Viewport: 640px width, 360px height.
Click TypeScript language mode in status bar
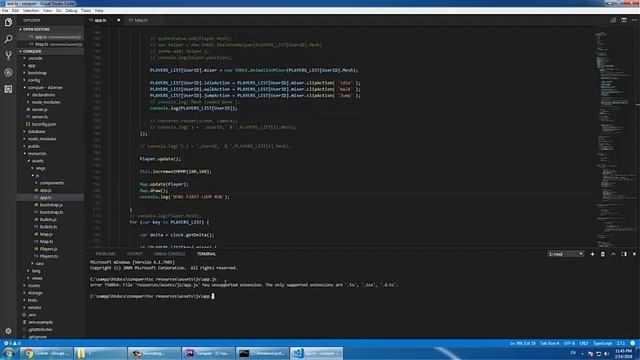pos(602,343)
